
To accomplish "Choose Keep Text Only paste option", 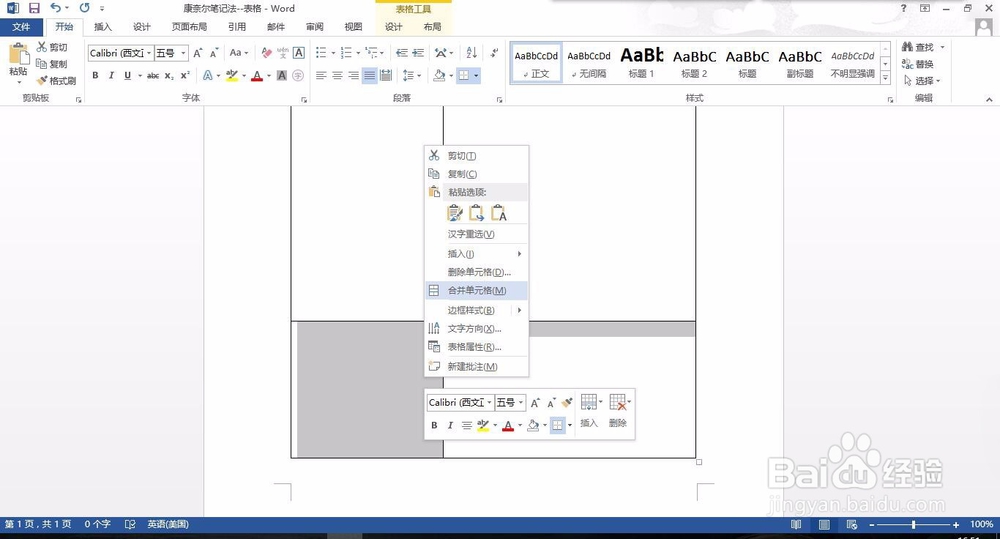I will [x=498, y=213].
